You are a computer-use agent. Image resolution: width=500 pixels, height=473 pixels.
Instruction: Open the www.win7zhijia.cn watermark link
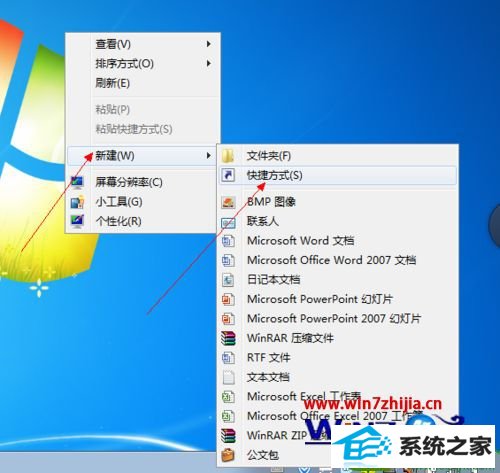(x=373, y=404)
